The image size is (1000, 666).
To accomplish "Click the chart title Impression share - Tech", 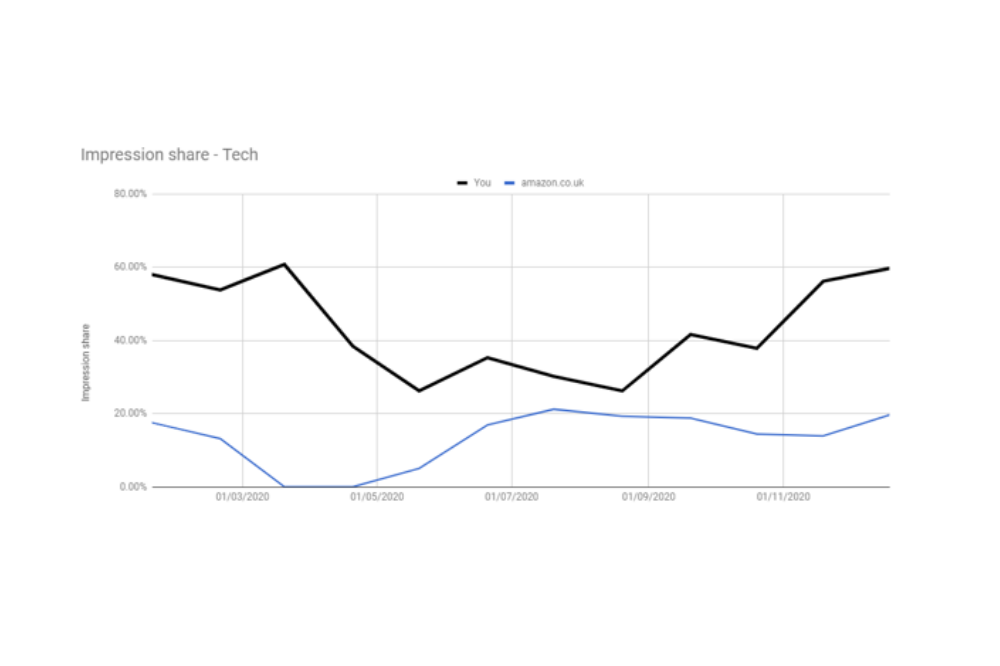I will (169, 155).
